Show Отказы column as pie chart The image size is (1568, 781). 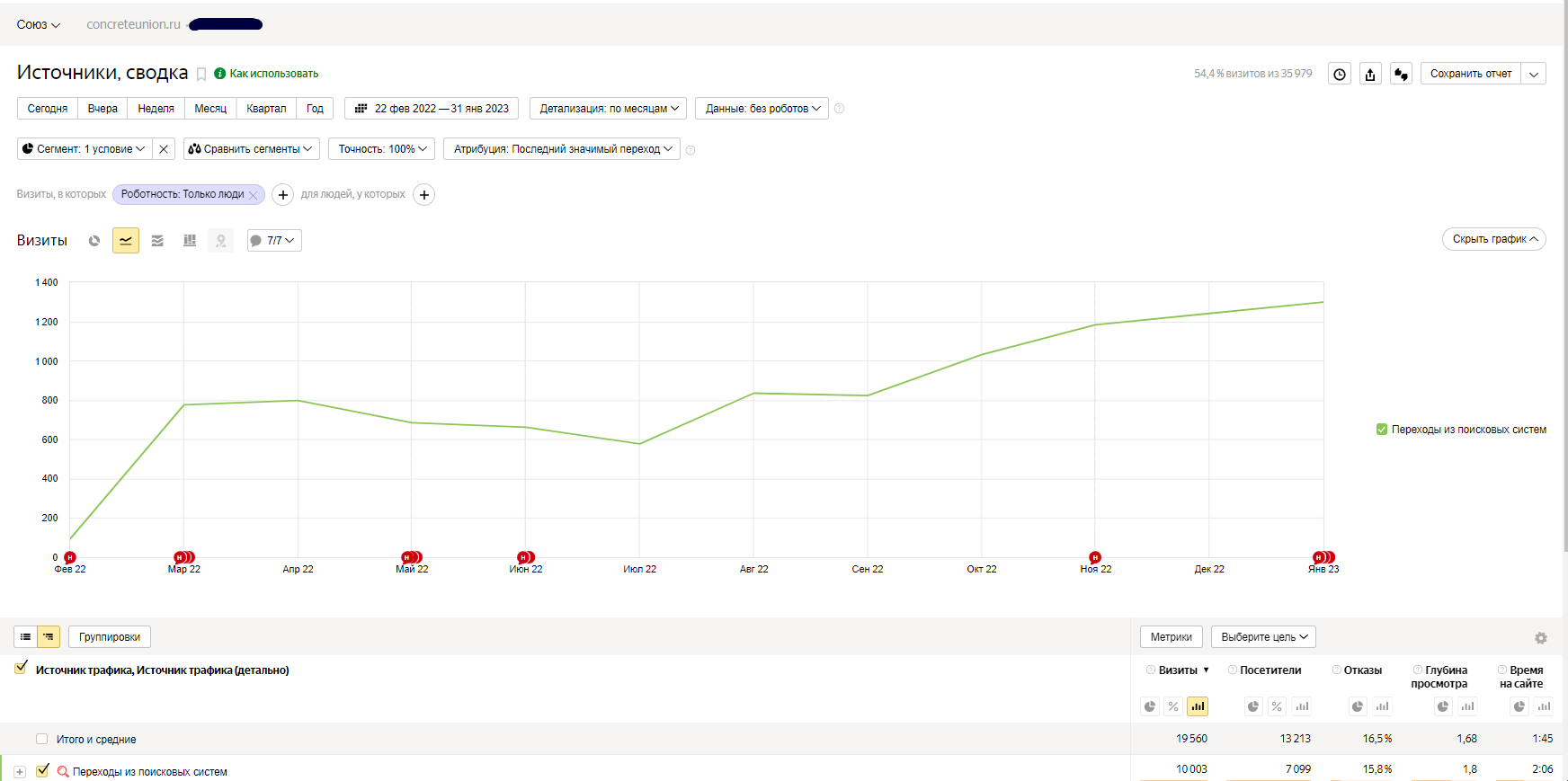(x=1358, y=706)
